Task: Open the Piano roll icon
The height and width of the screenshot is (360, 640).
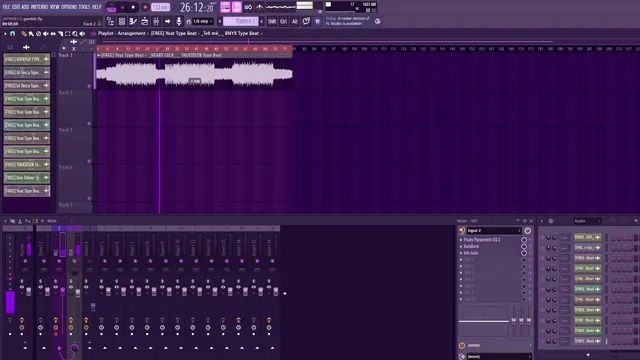Action: (x=133, y=21)
